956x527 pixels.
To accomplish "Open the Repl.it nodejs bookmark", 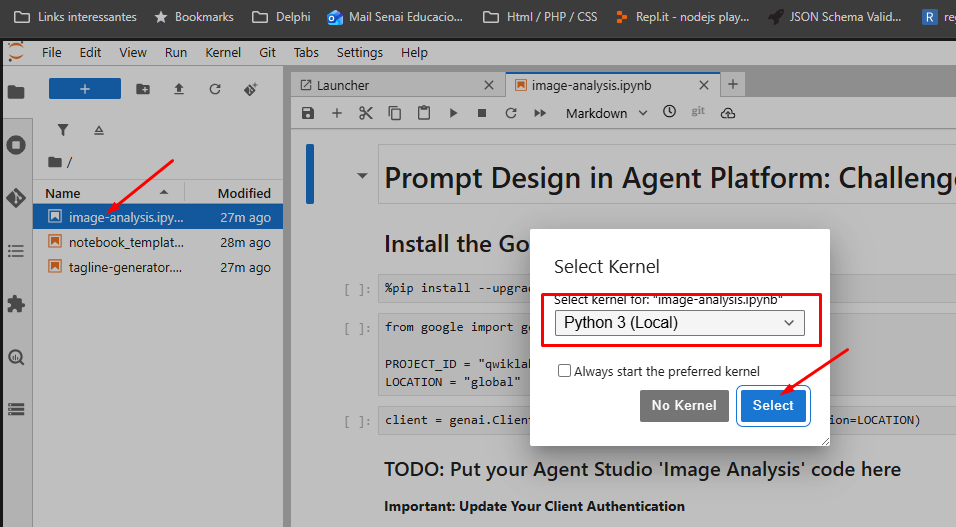I will tap(682, 17).
